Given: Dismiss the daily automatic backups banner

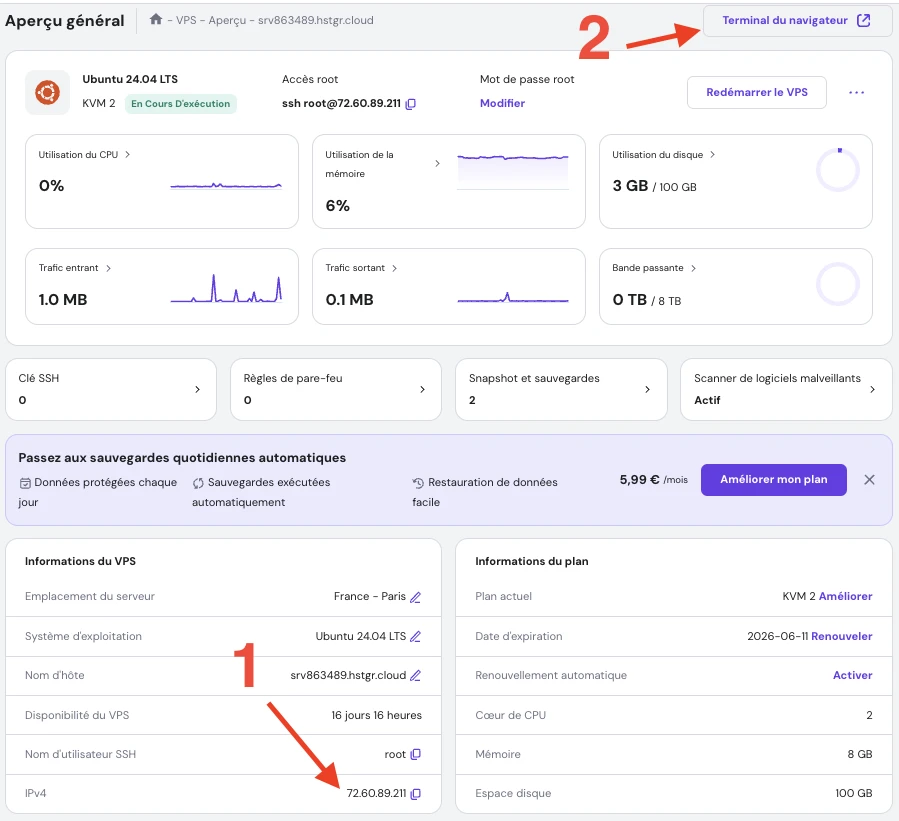Looking at the screenshot, I should coord(869,480).
